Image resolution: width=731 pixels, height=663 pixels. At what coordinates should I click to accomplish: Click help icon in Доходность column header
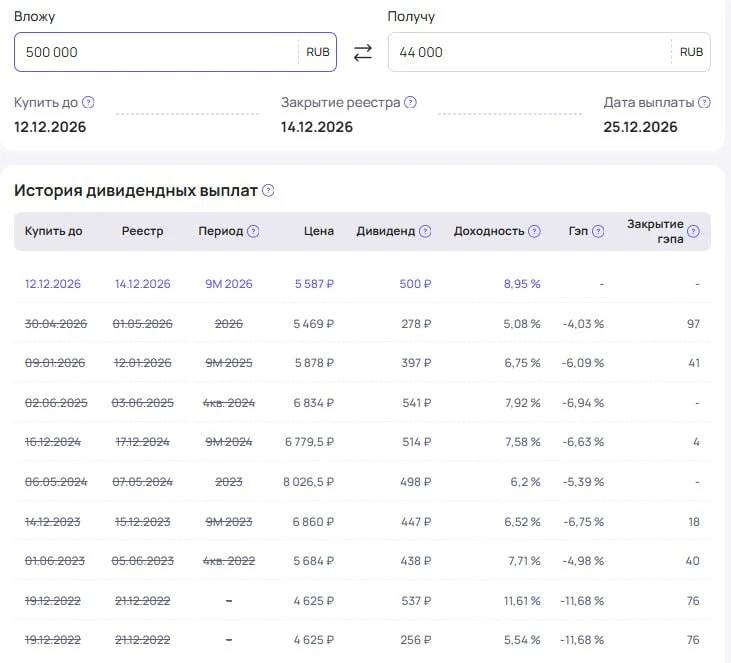pos(534,231)
